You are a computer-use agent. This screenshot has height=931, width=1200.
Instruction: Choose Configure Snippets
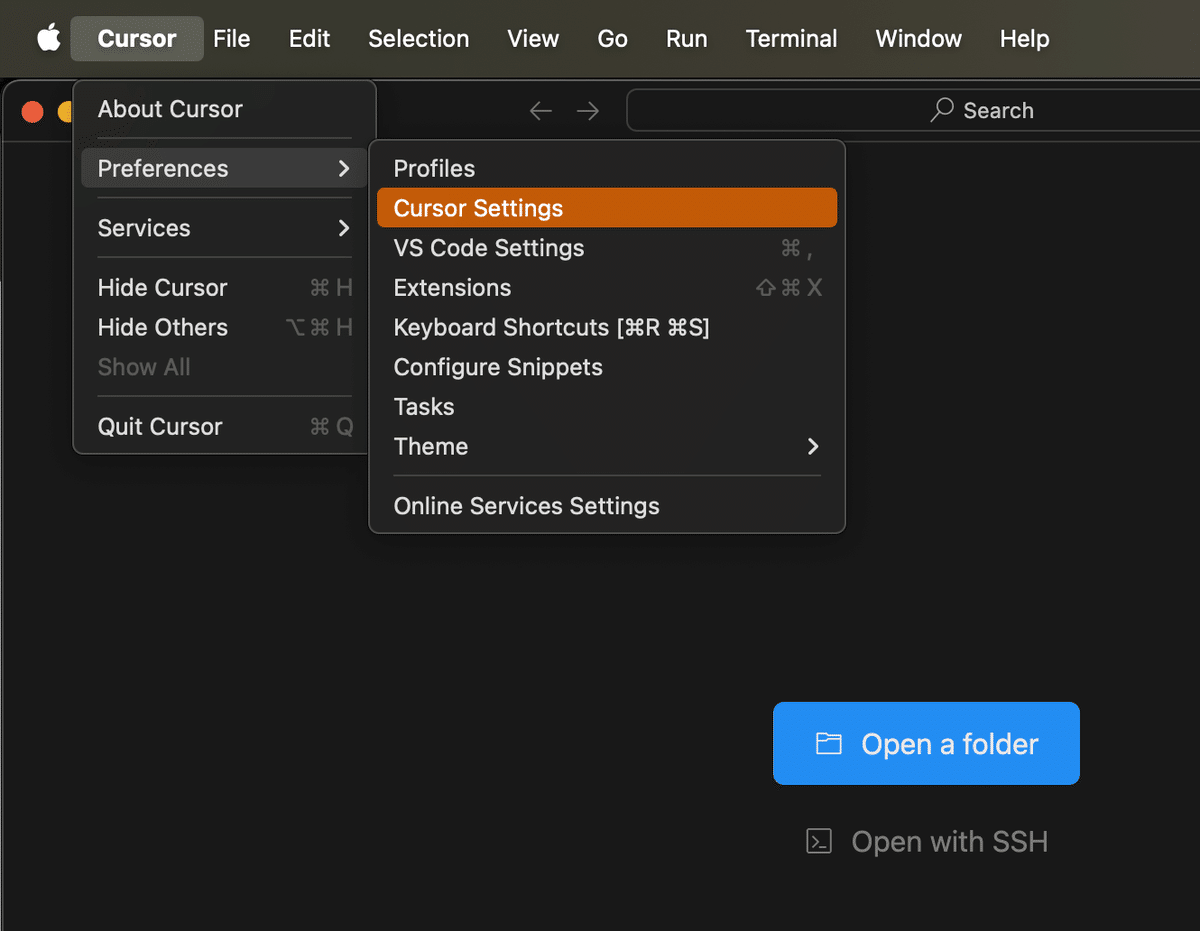click(607, 367)
